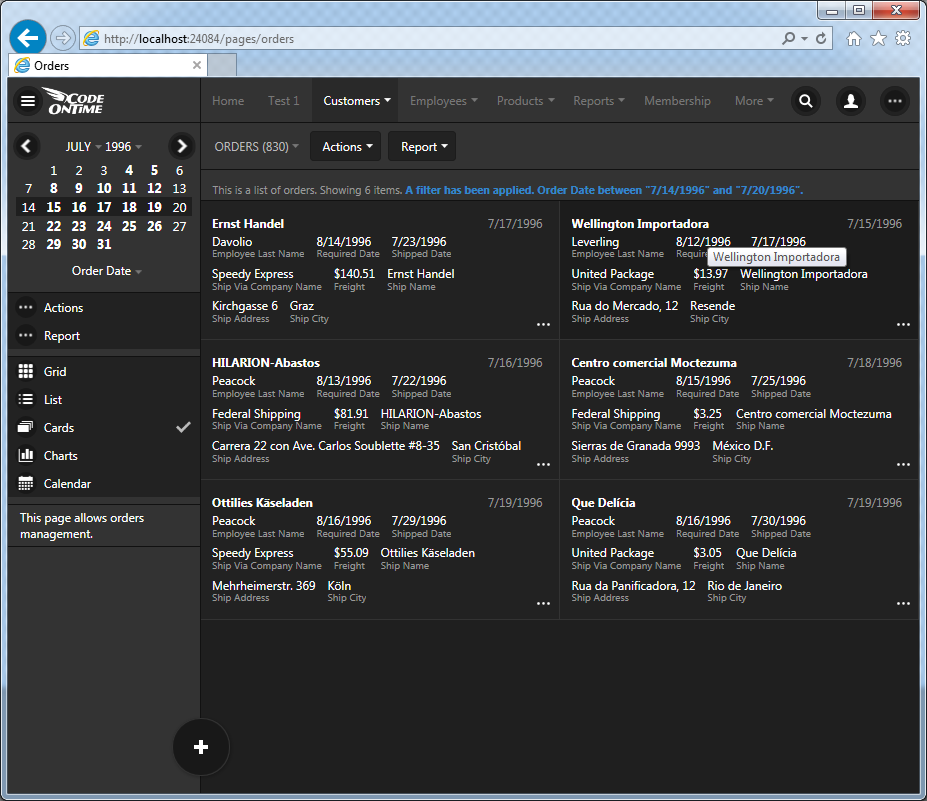Screen dimensions: 927x801
Task: Click browser forward arrow button
Action: pos(62,38)
